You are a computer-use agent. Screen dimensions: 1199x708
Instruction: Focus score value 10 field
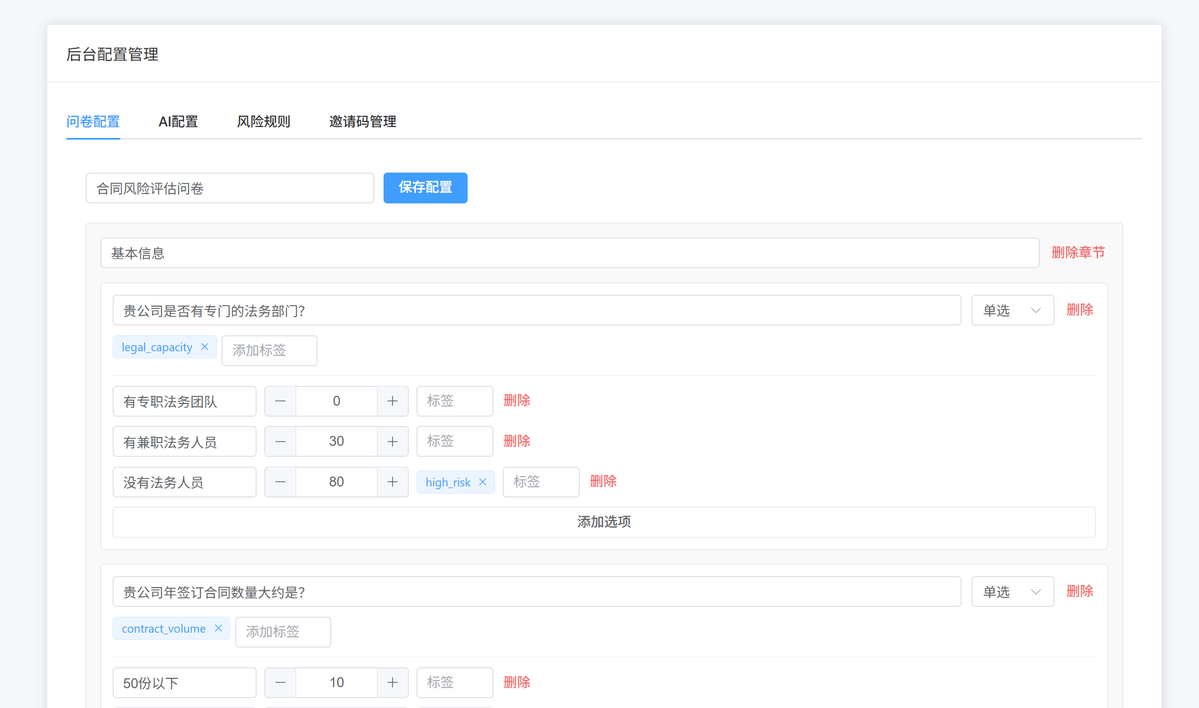click(x=336, y=683)
